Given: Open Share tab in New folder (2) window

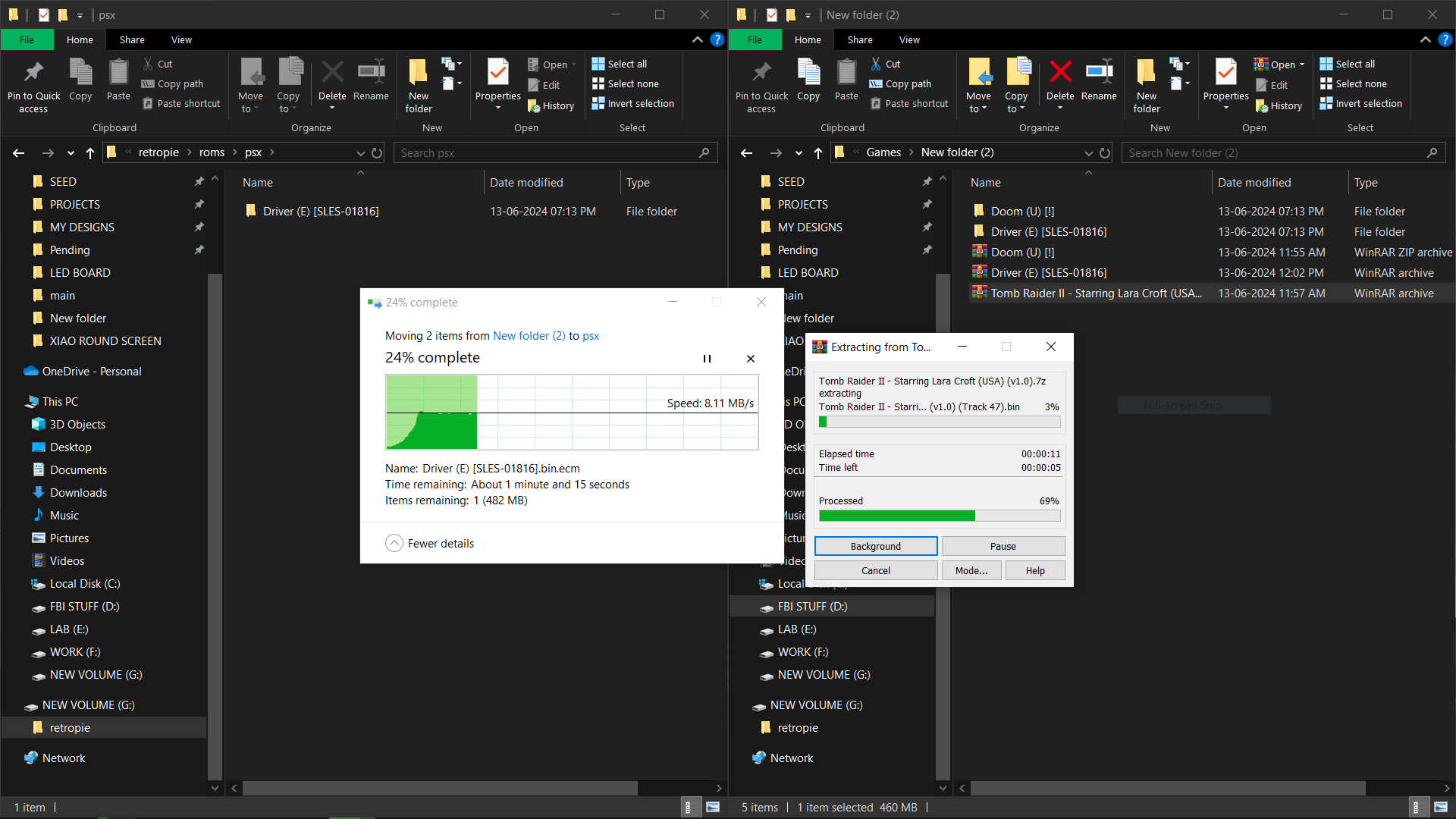Looking at the screenshot, I should click(x=860, y=39).
